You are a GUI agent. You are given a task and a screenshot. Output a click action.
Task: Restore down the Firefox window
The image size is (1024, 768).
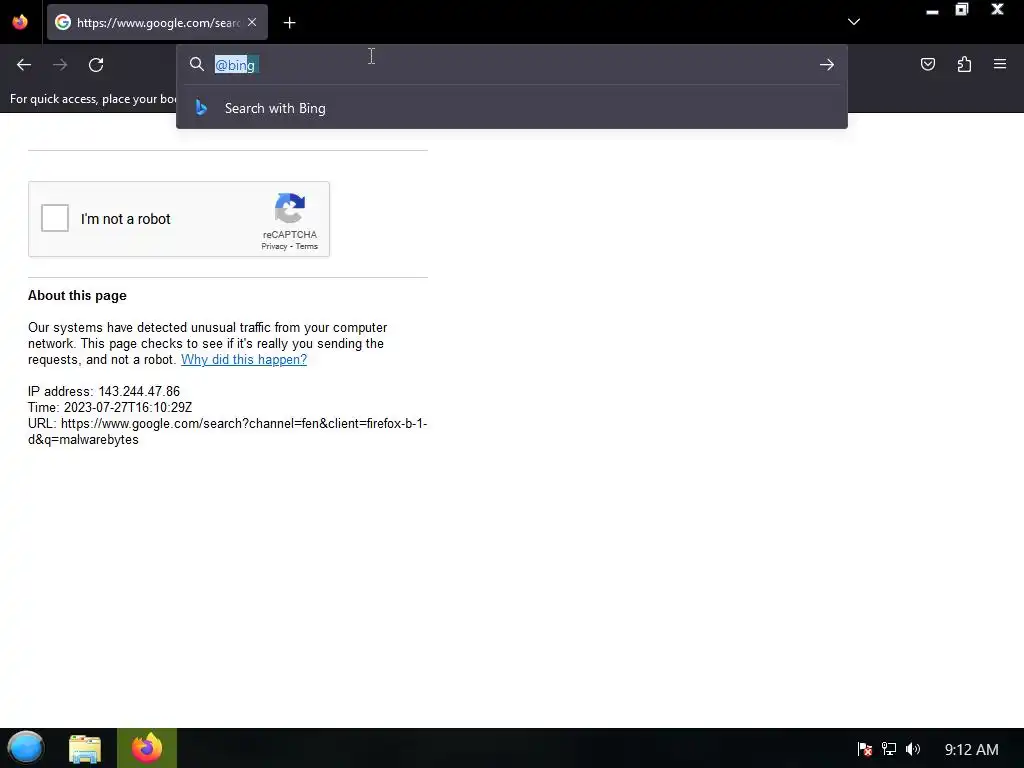click(962, 9)
